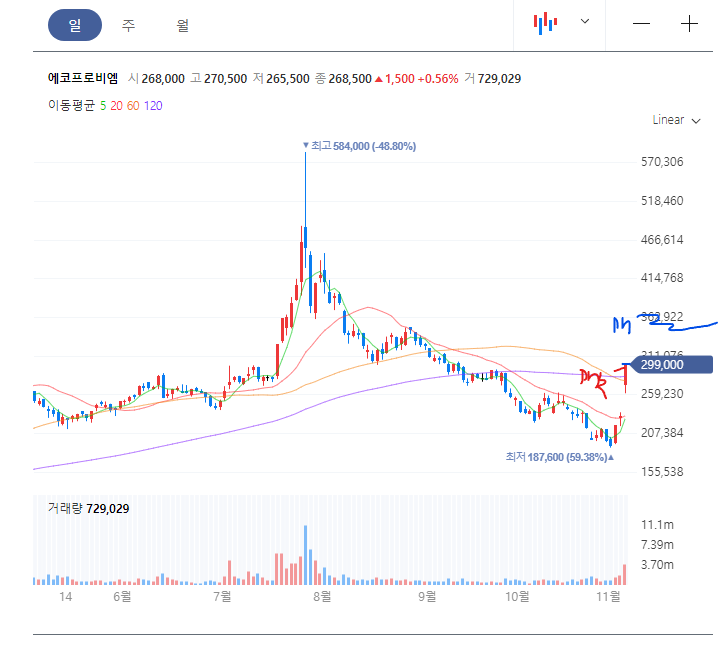Click the 시 268,000 open price value
Image resolution: width=720 pixels, height=648 pixels.
pyautogui.click(x=157, y=79)
